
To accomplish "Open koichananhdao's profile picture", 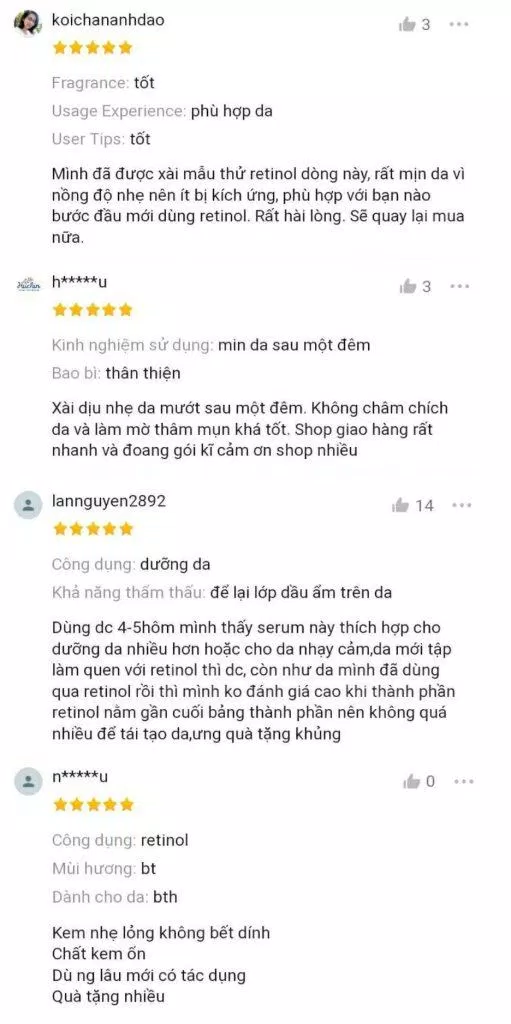I will pos(28,24).
